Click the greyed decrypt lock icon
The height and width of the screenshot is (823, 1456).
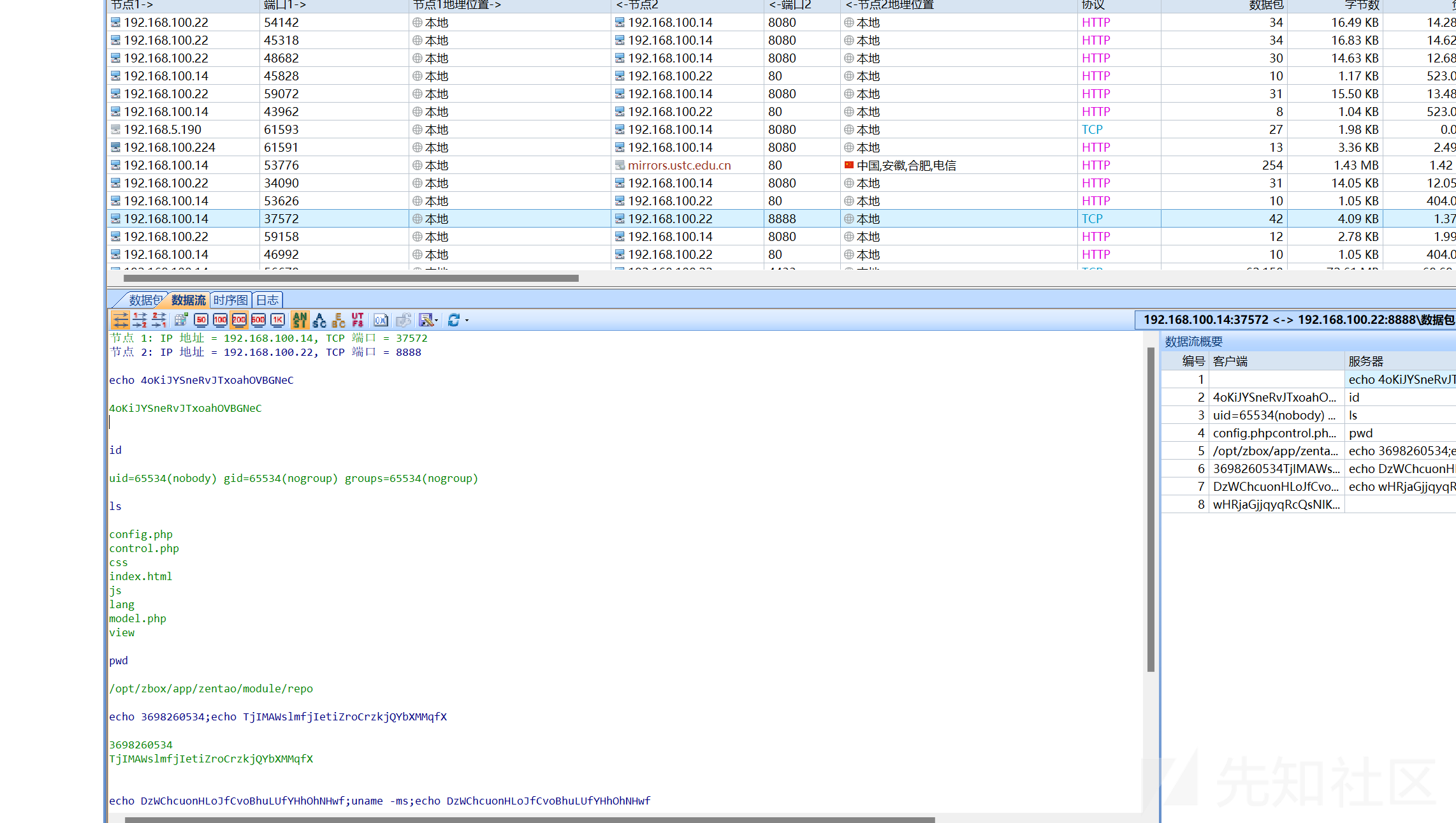point(403,320)
